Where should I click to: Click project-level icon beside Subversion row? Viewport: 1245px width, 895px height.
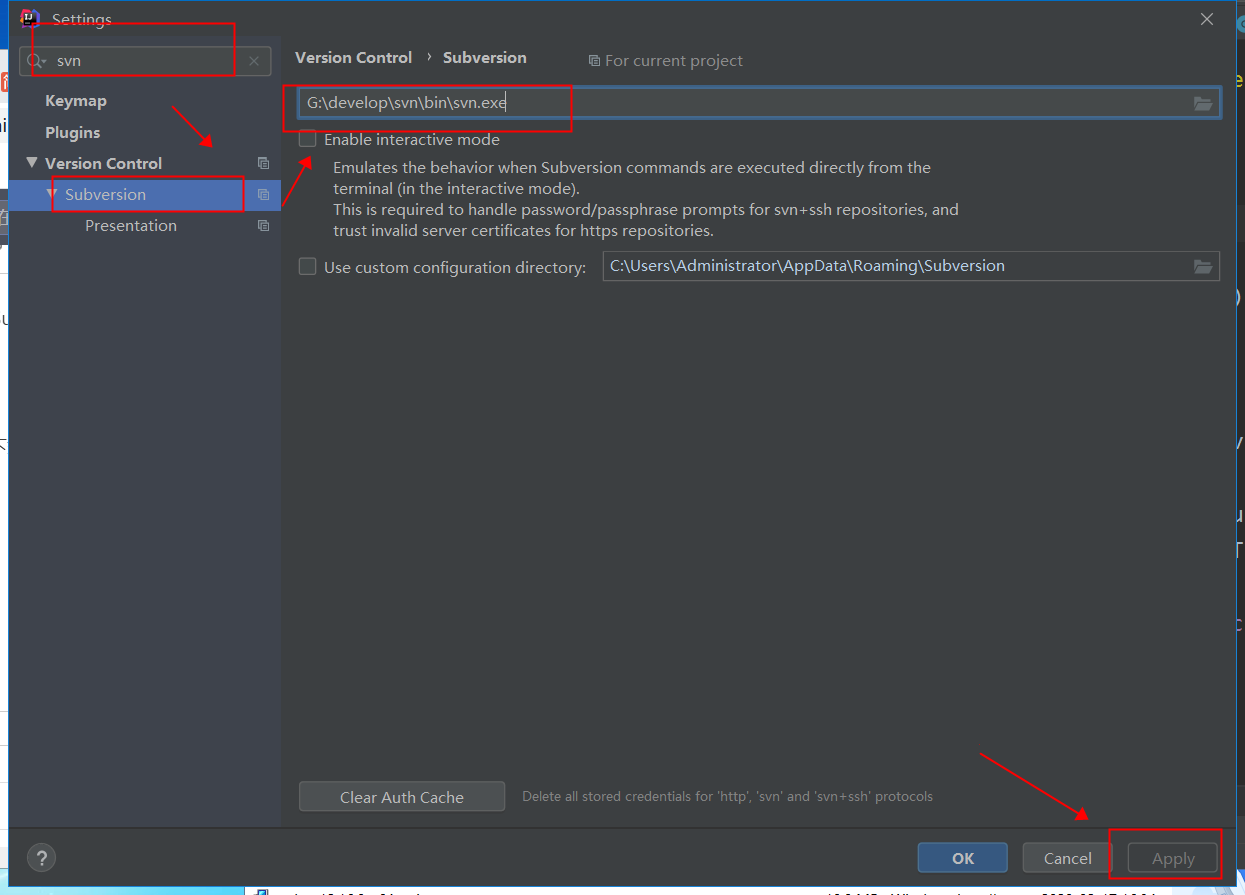(263, 194)
